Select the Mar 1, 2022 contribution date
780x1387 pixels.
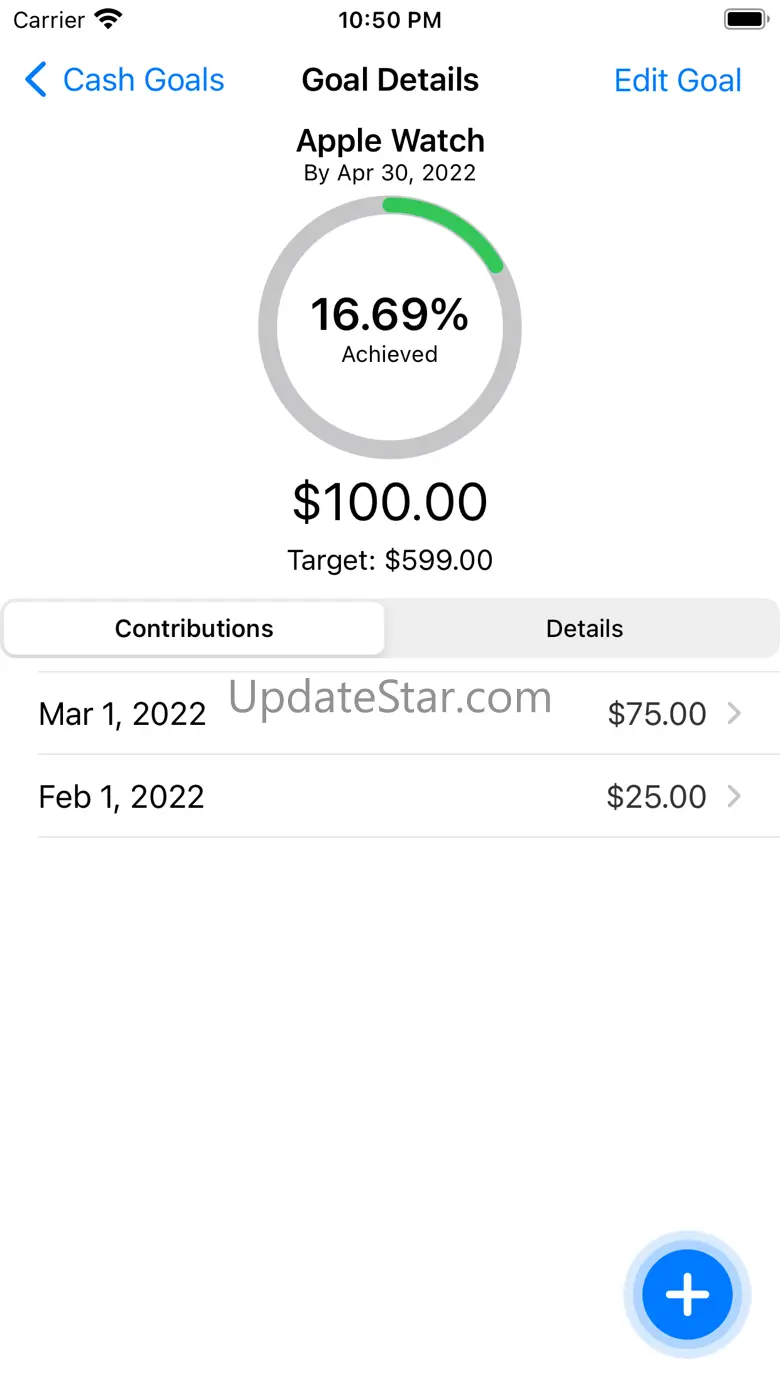tap(122, 714)
